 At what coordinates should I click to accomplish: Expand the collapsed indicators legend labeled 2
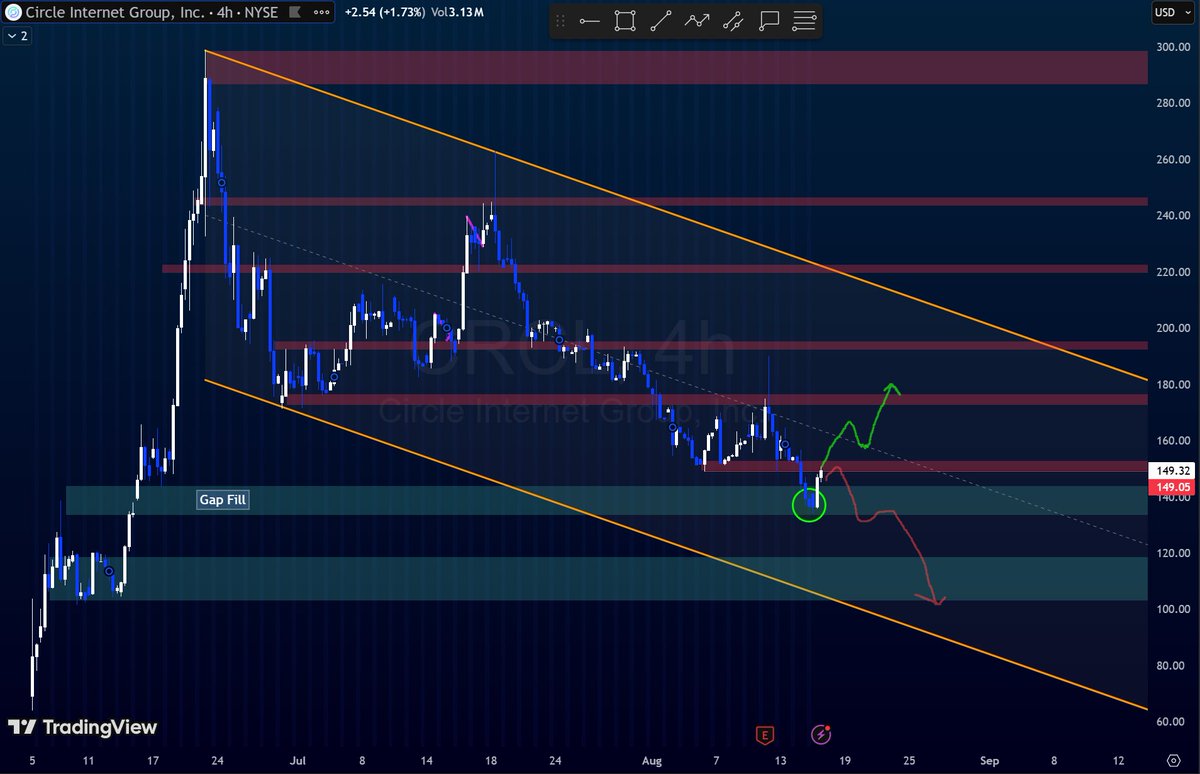coord(18,36)
